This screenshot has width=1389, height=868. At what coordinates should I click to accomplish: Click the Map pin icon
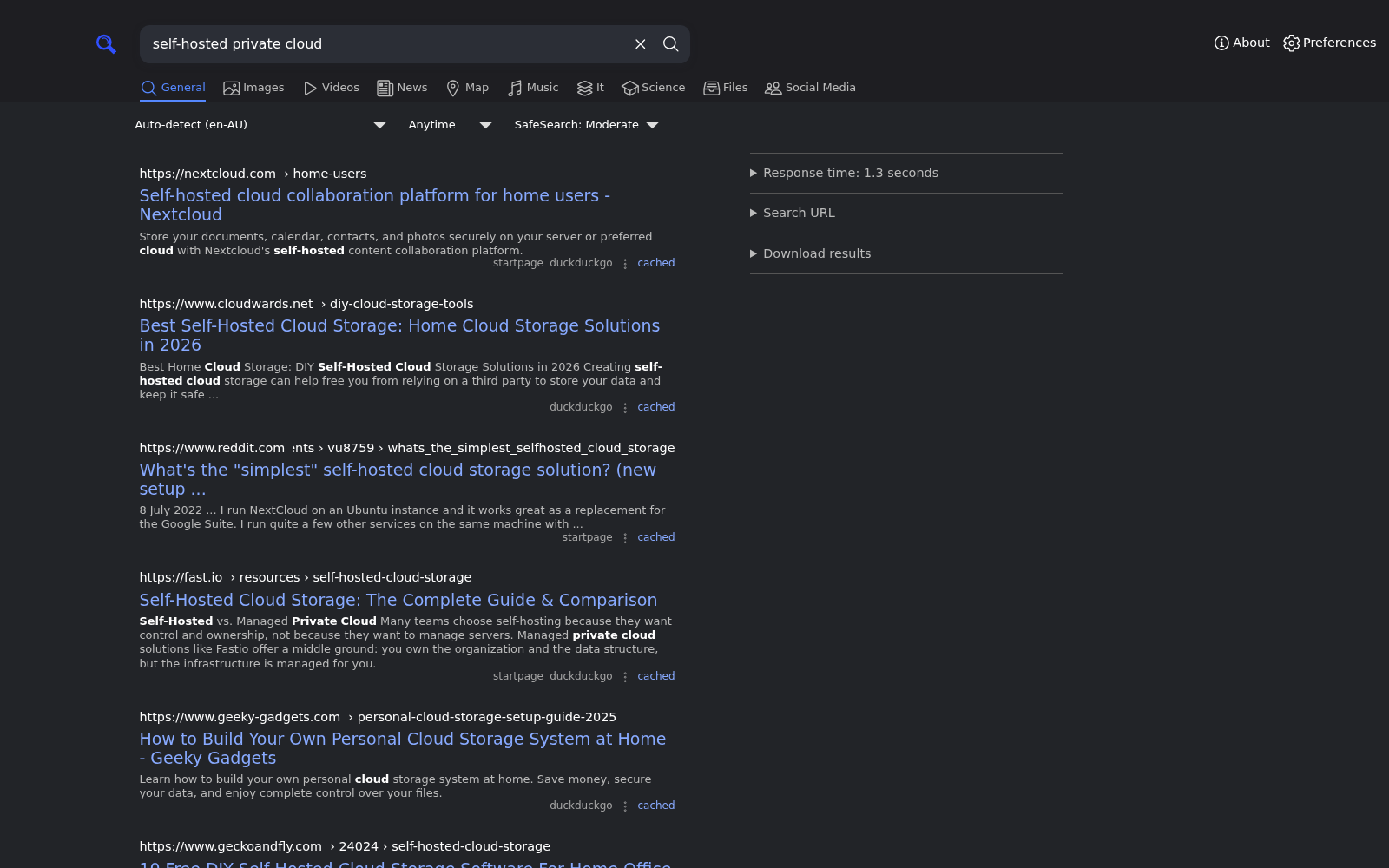[x=453, y=89]
